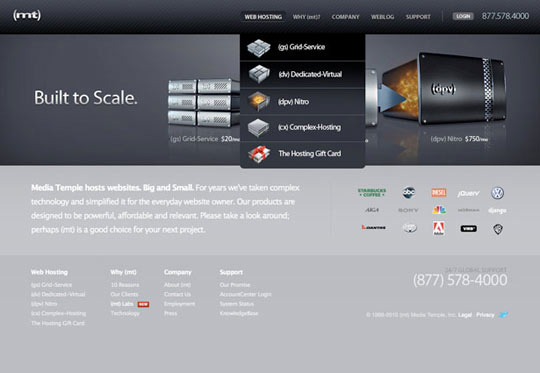Open the WHY (mt)? navigation menu

tap(306, 17)
